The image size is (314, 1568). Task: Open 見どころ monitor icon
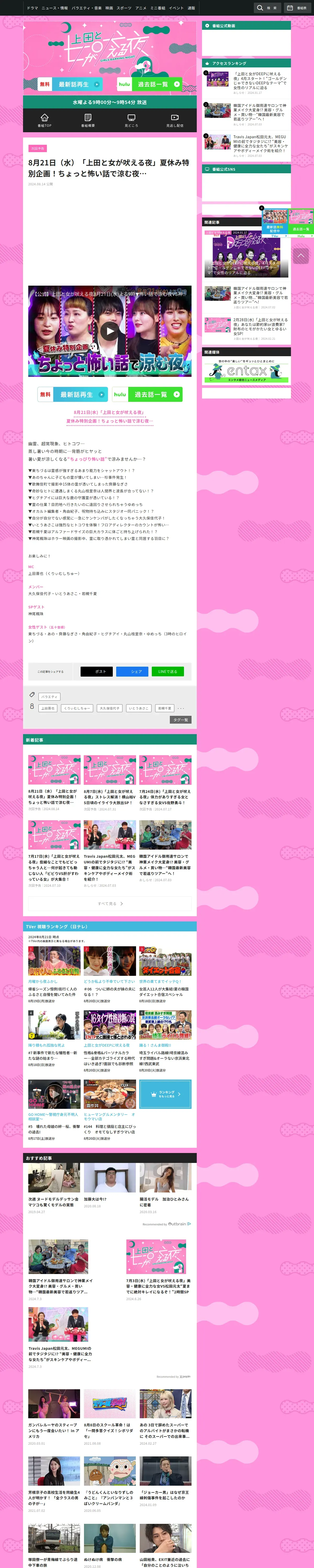pos(131,120)
